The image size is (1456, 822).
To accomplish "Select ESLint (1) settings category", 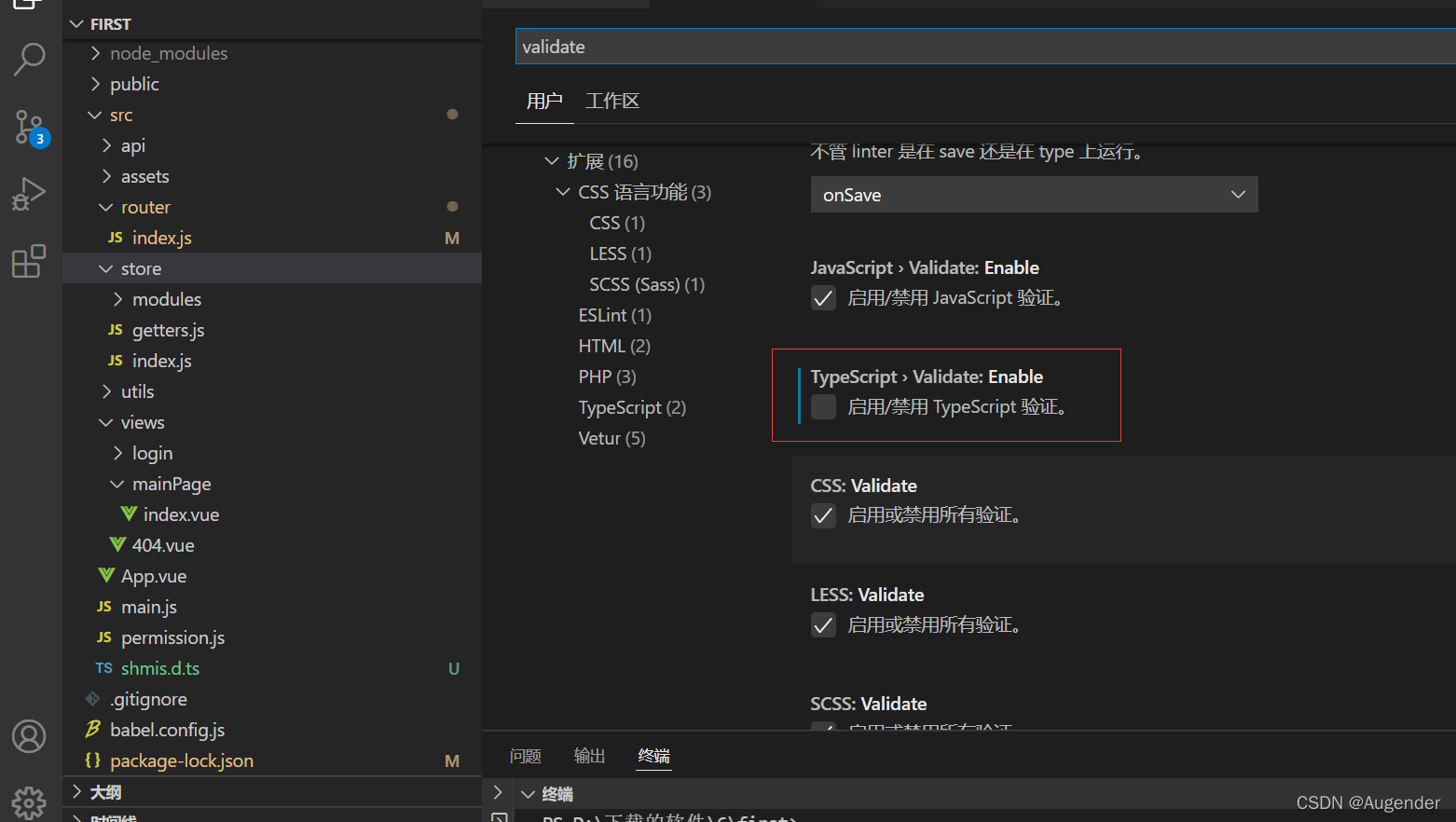I will (x=615, y=315).
